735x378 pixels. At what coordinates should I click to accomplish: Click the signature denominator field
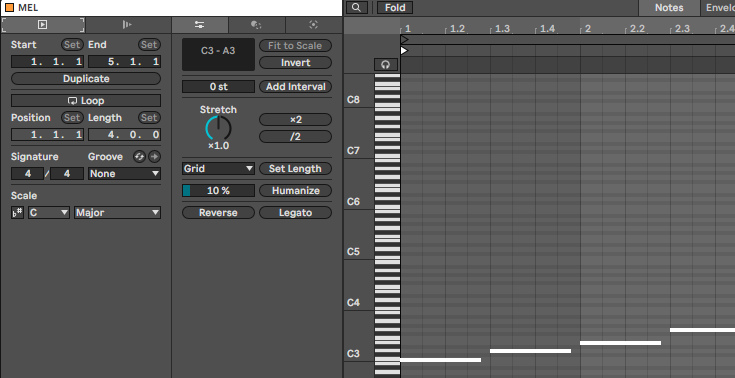click(67, 174)
